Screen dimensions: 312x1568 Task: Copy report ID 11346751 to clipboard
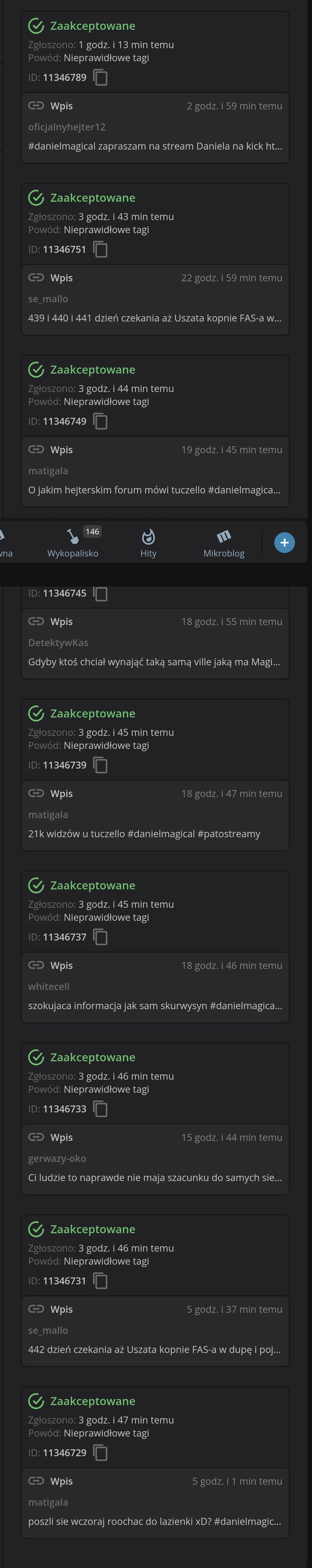100,250
